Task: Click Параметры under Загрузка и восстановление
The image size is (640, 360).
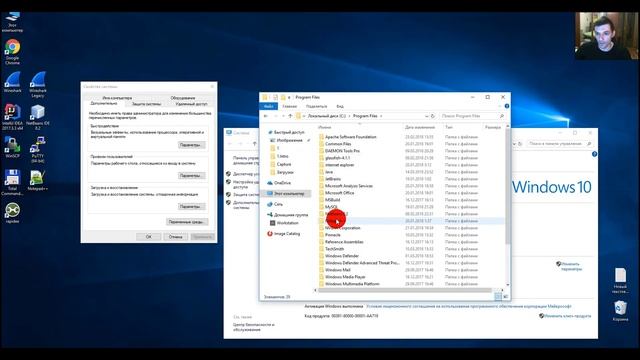Action: pos(191,207)
